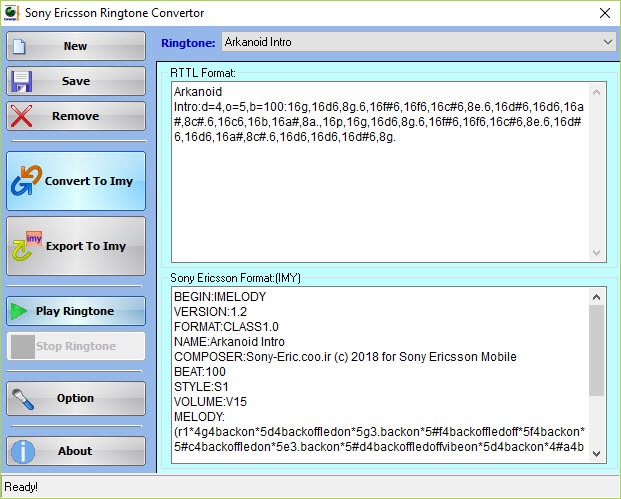
Task: Export To Imy file
Action: 76,246
